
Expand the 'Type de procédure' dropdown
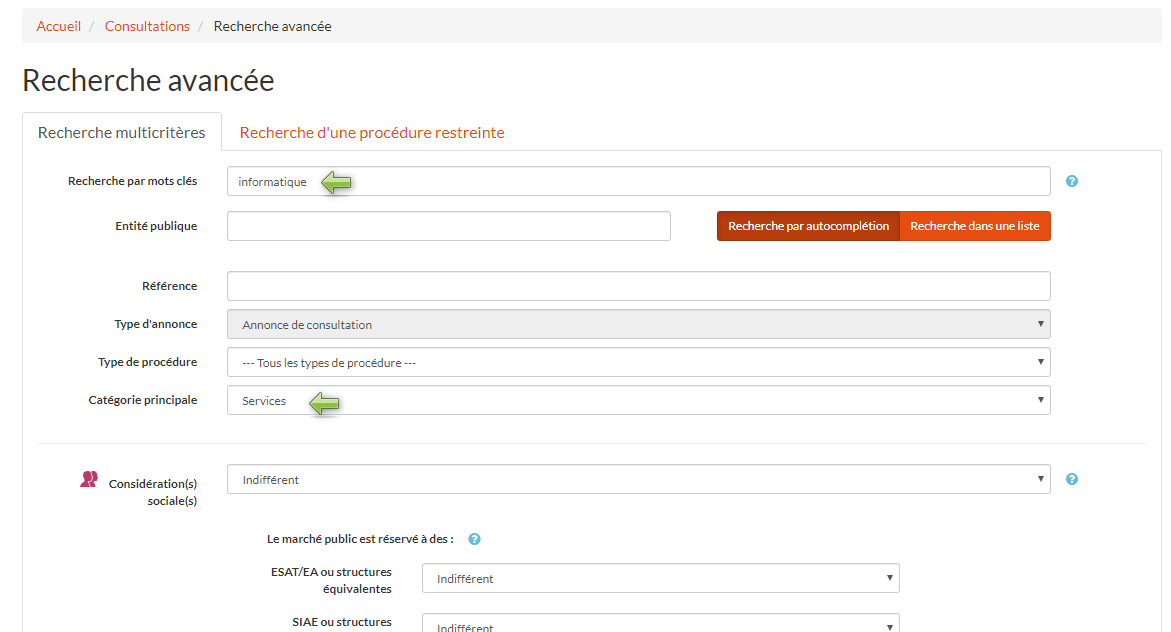point(638,362)
